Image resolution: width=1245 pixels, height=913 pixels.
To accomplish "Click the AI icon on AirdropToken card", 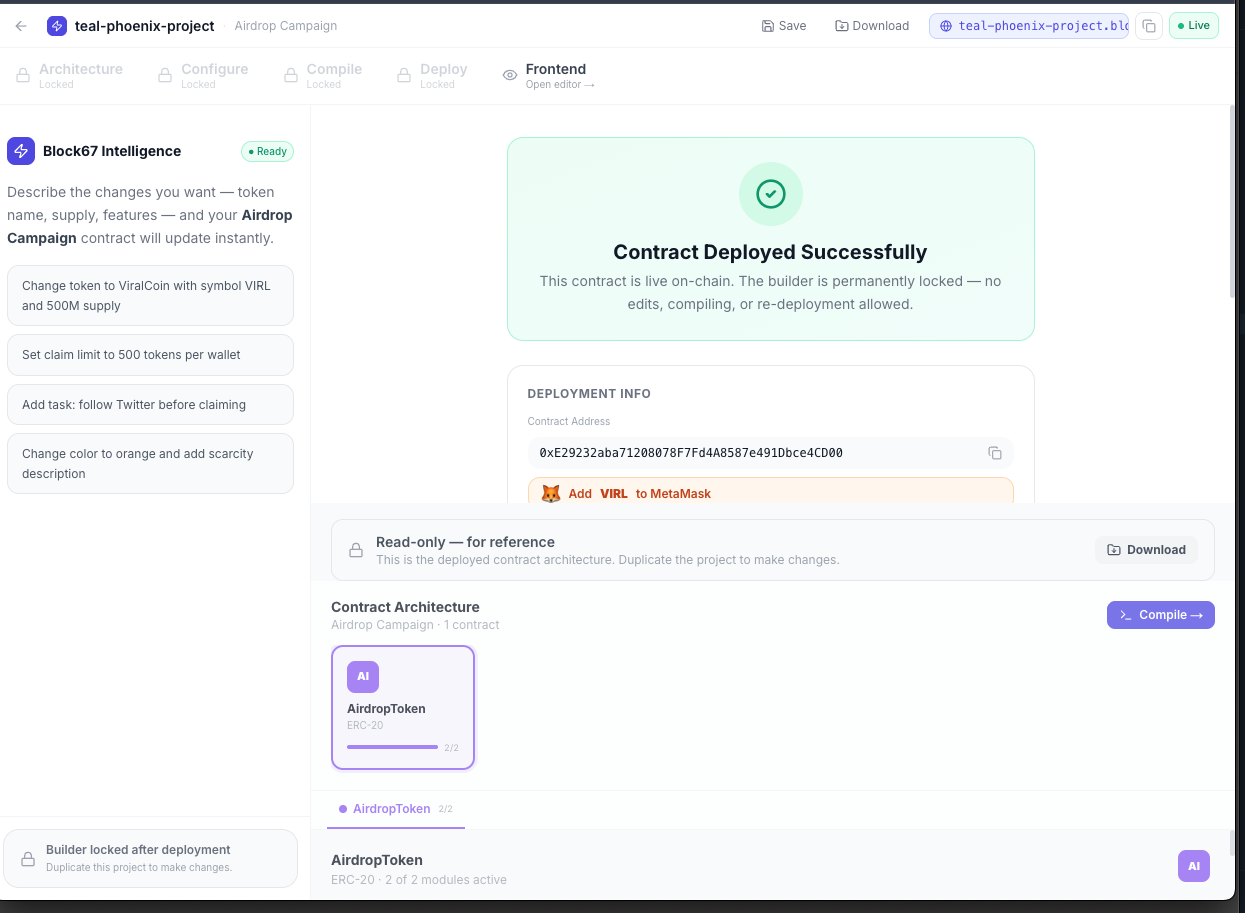I will pos(363,677).
